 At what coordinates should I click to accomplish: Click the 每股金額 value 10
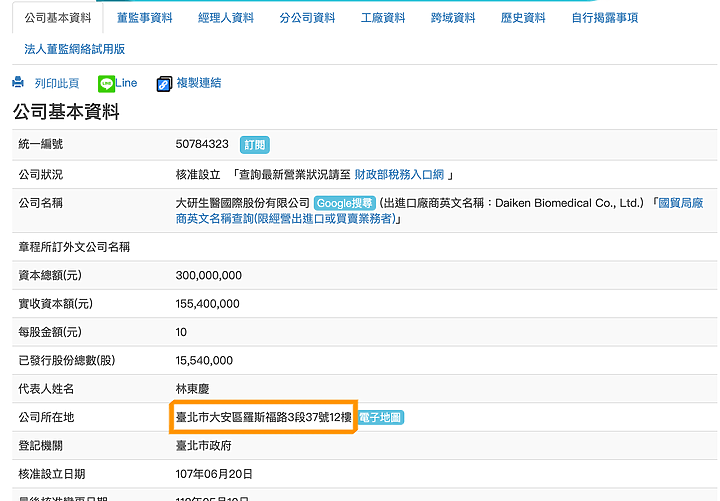pyautogui.click(x=181, y=332)
